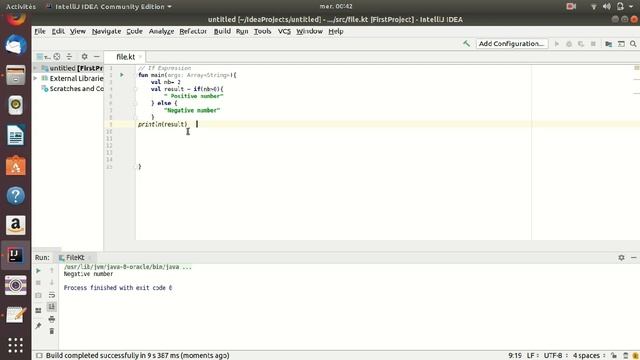640x360 pixels.
Task: Open the Build menu
Action: [x=222, y=31]
